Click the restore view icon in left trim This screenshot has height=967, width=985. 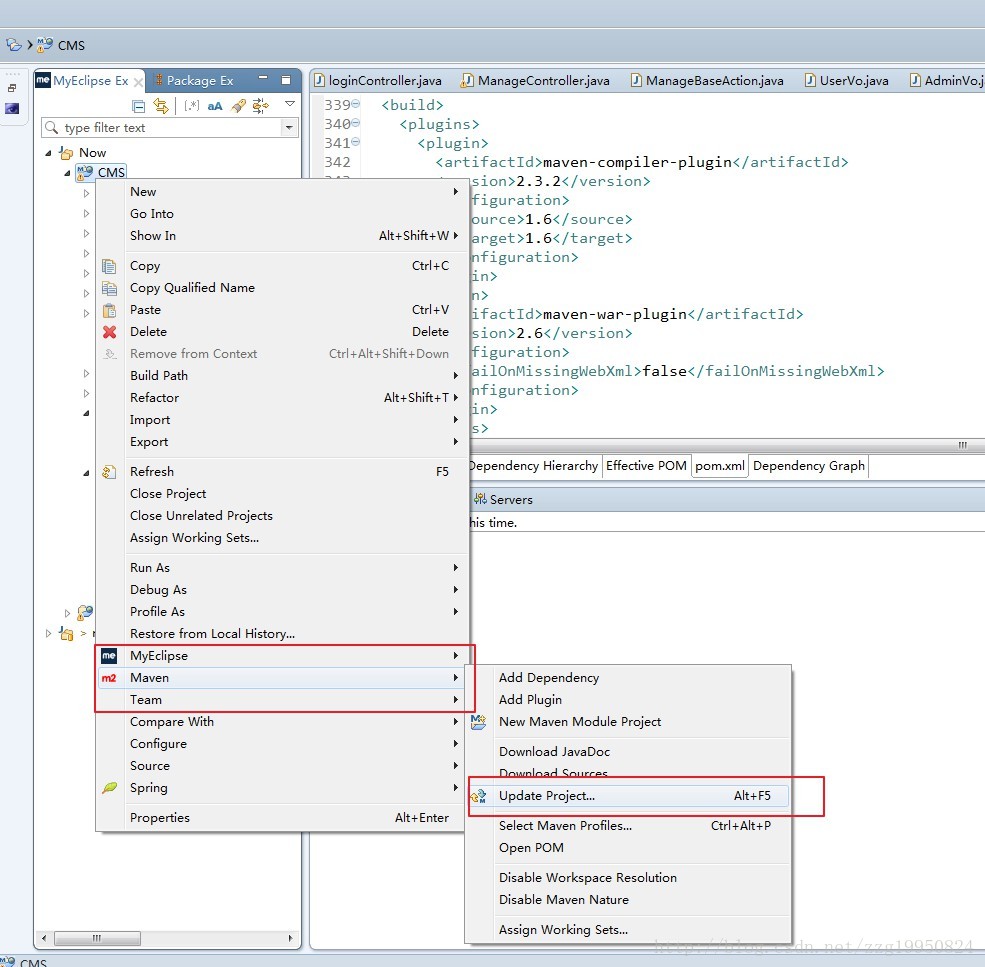click(12, 88)
